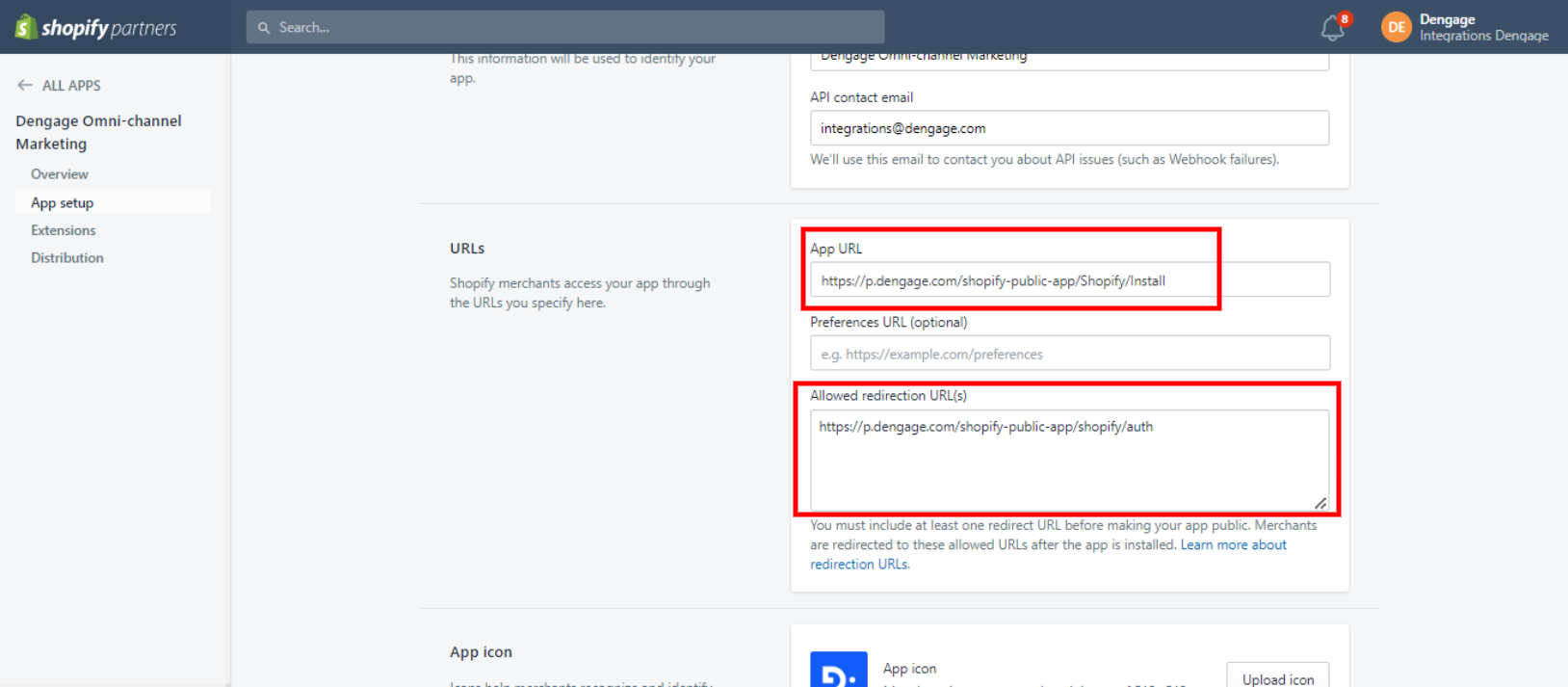The image size is (1568, 687).
Task: Click the search magnifier icon
Action: (264, 28)
